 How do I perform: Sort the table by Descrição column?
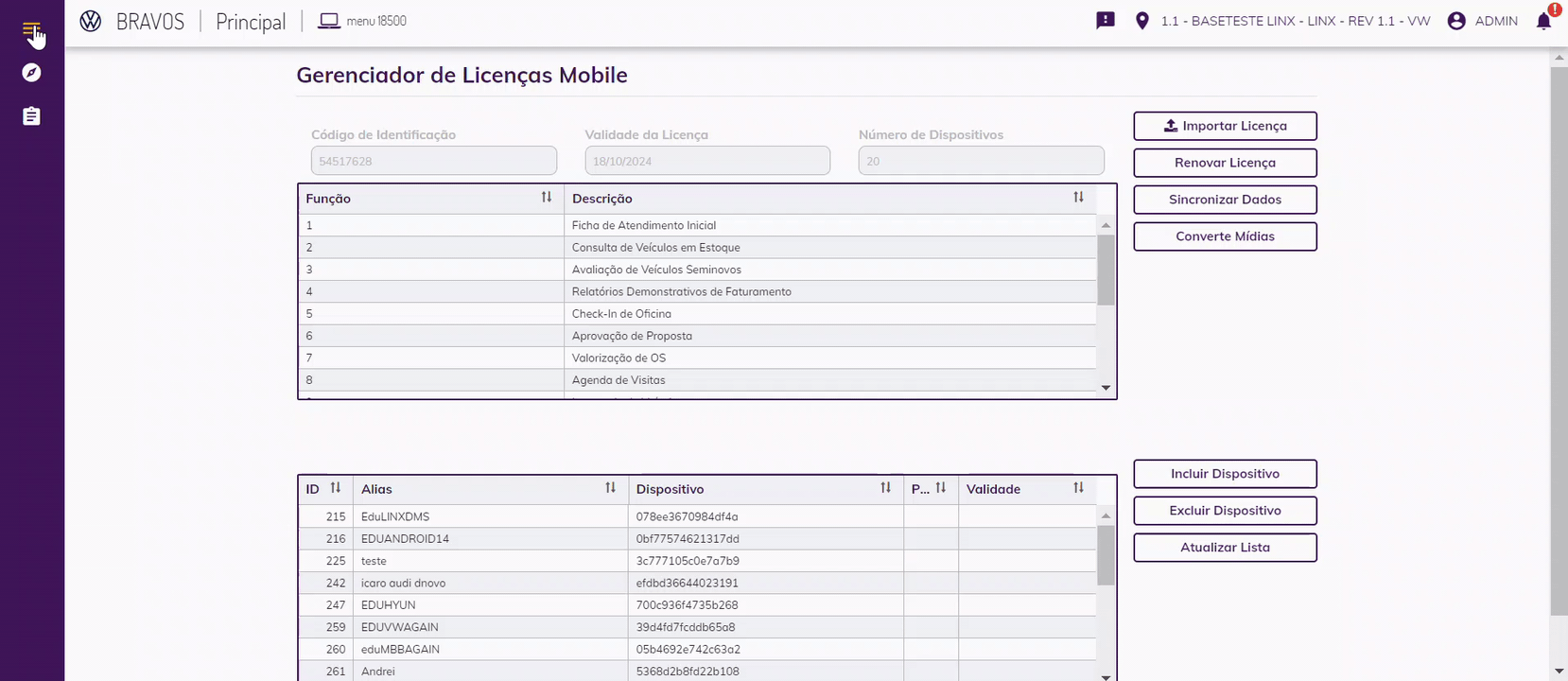1078,198
